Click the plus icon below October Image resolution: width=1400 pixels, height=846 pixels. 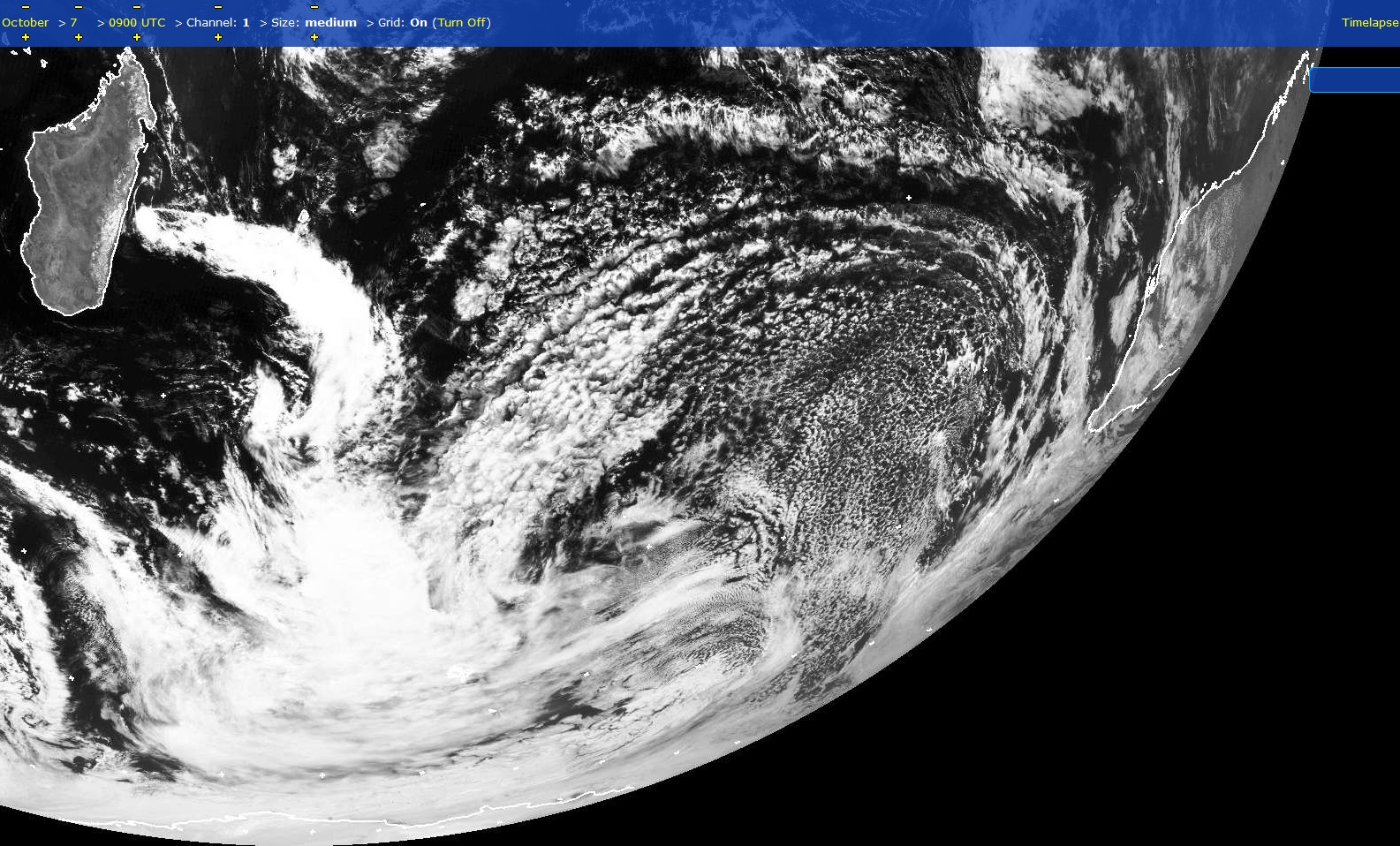pyautogui.click(x=26, y=37)
